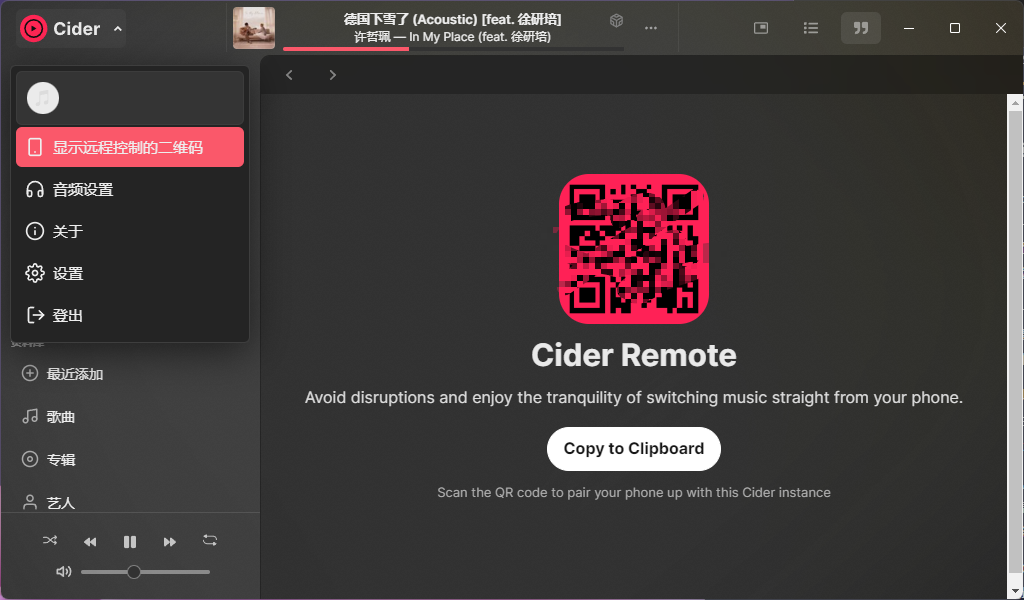Viewport: 1024px width, 600px height.
Task: Open the lyrics panel with the quote icon
Action: pos(861,28)
